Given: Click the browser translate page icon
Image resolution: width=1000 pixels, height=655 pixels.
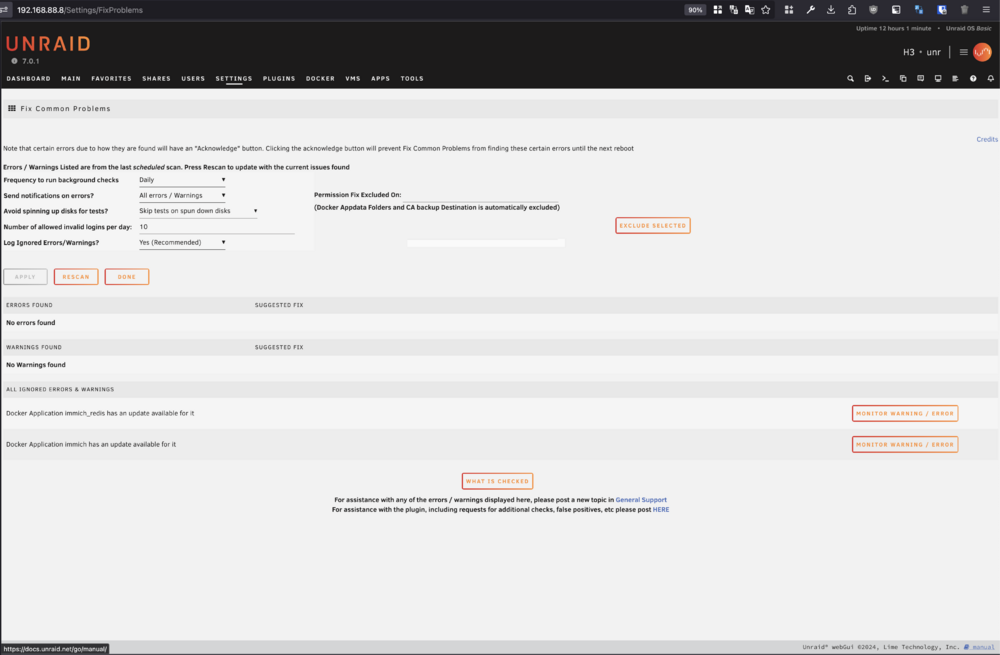Looking at the screenshot, I should click(749, 10).
